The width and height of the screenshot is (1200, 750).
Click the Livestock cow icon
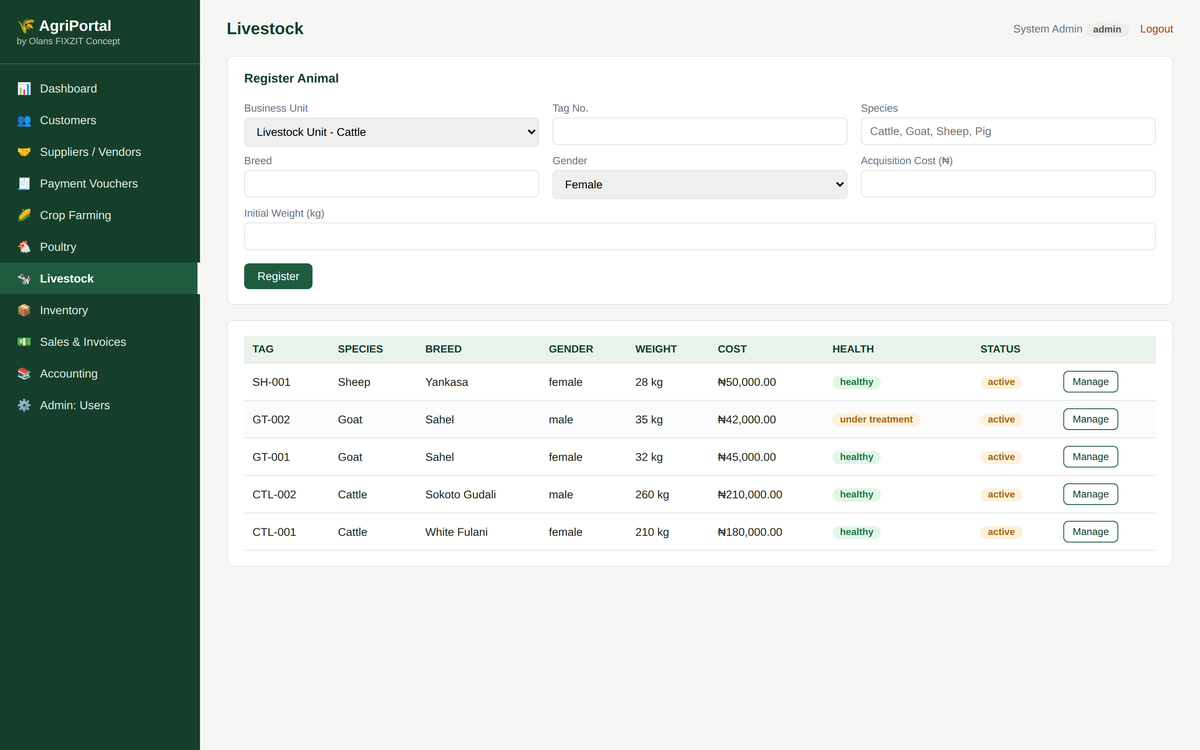(24, 279)
